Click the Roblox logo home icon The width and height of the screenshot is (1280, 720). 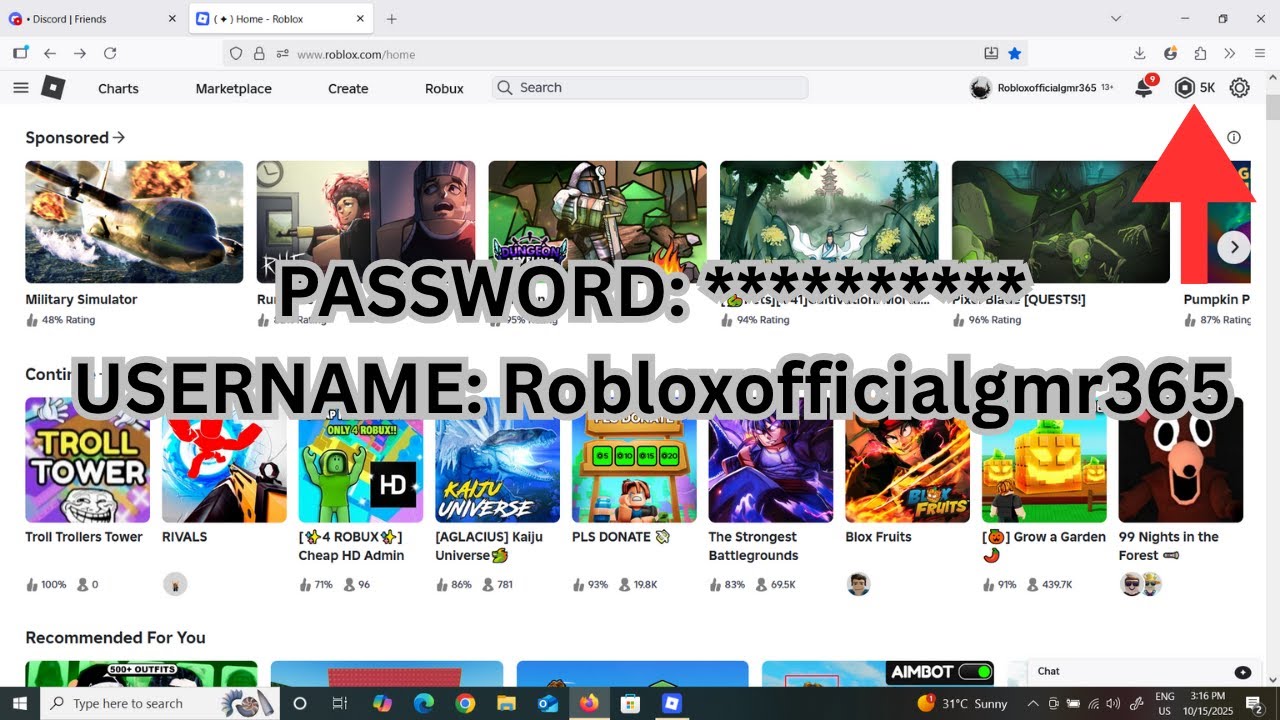click(53, 88)
